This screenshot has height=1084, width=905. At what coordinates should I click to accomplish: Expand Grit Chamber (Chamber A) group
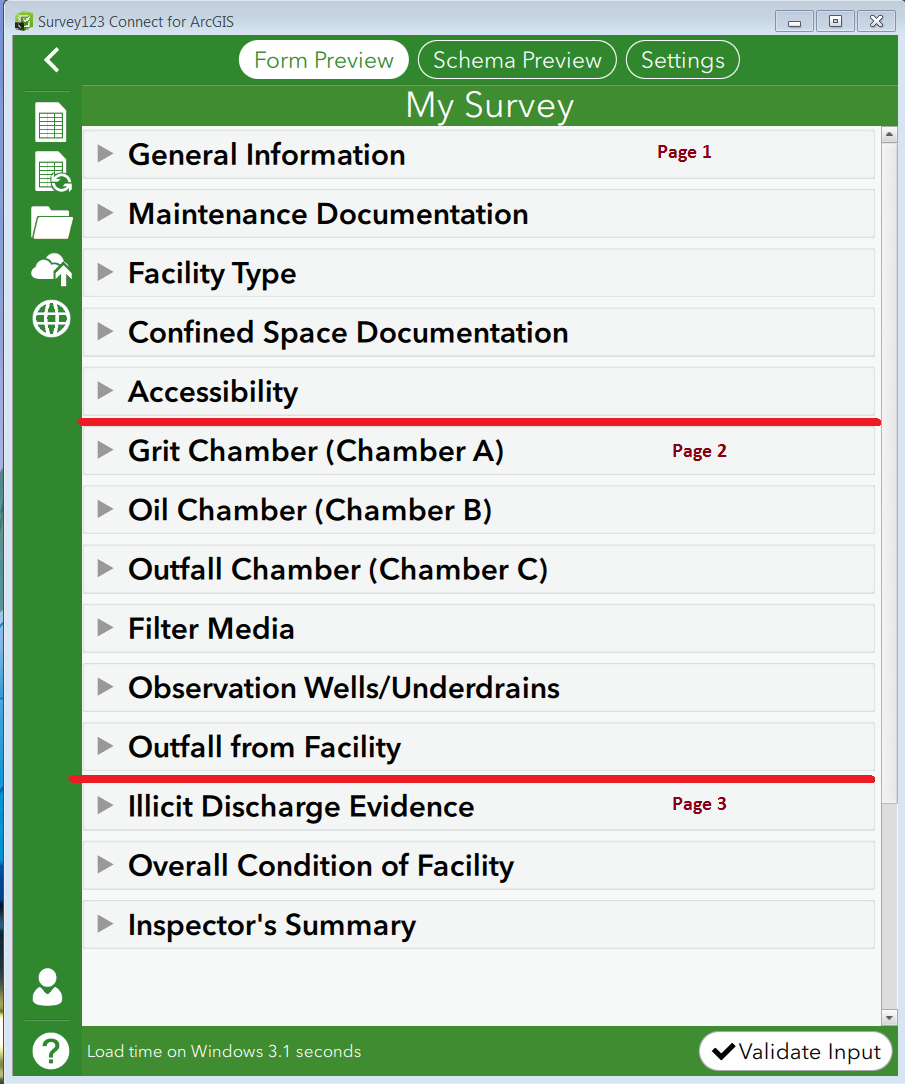[x=478, y=451]
